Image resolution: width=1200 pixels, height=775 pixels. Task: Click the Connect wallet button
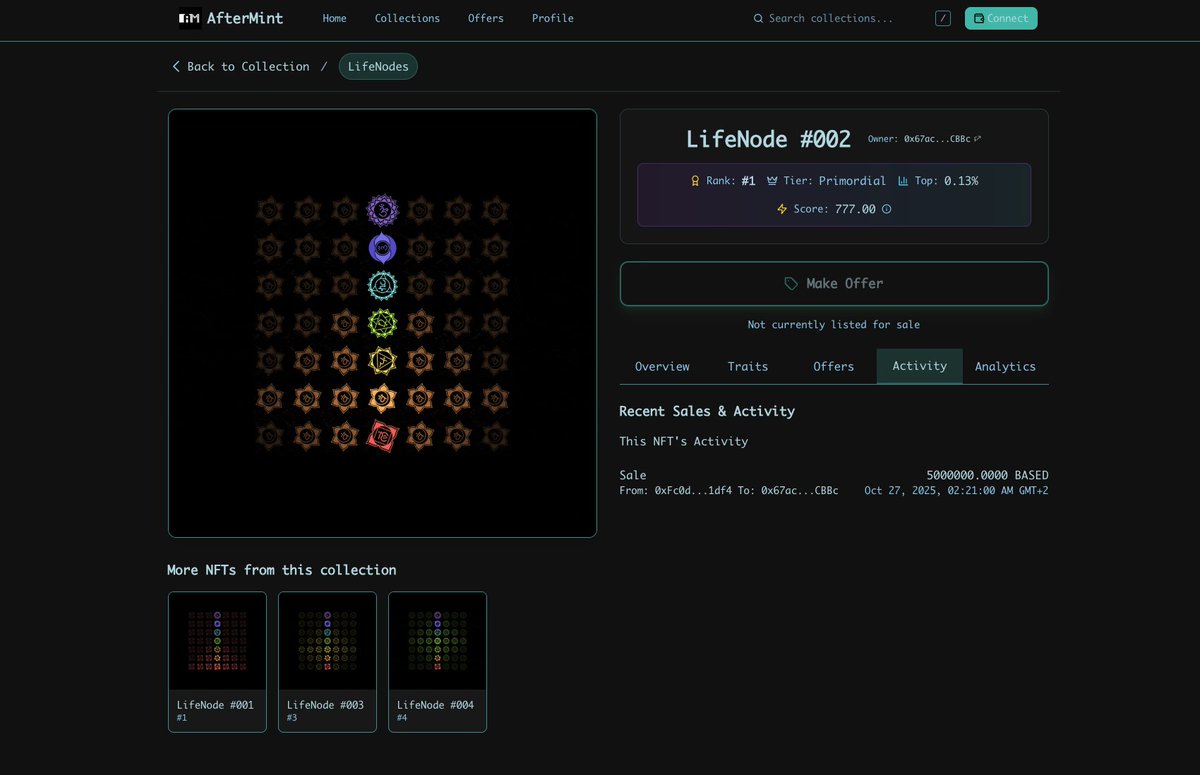[1001, 18]
